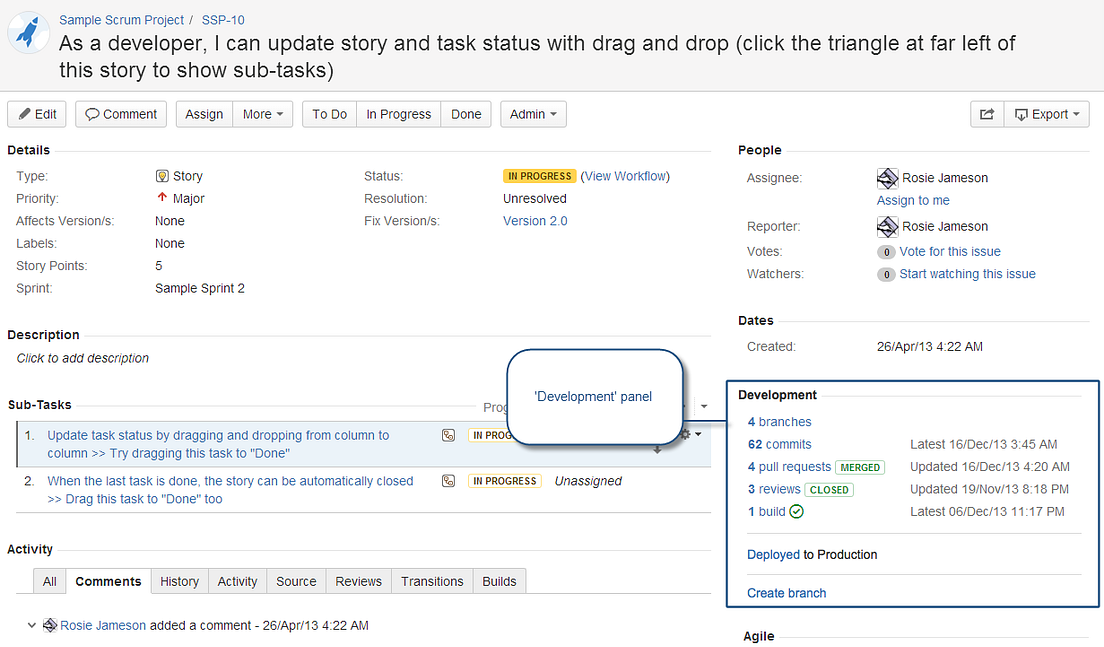Click the Sample Scrum Project breadcrumb
The image size is (1104, 647).
(x=121, y=19)
